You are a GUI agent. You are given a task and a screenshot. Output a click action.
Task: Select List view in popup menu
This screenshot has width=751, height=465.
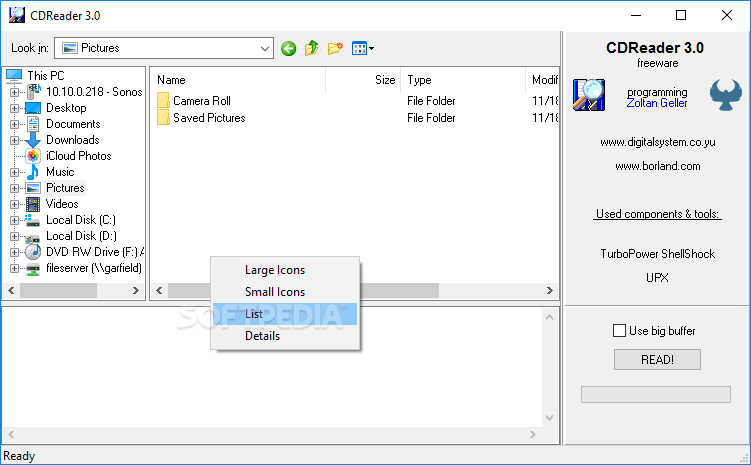point(285,314)
